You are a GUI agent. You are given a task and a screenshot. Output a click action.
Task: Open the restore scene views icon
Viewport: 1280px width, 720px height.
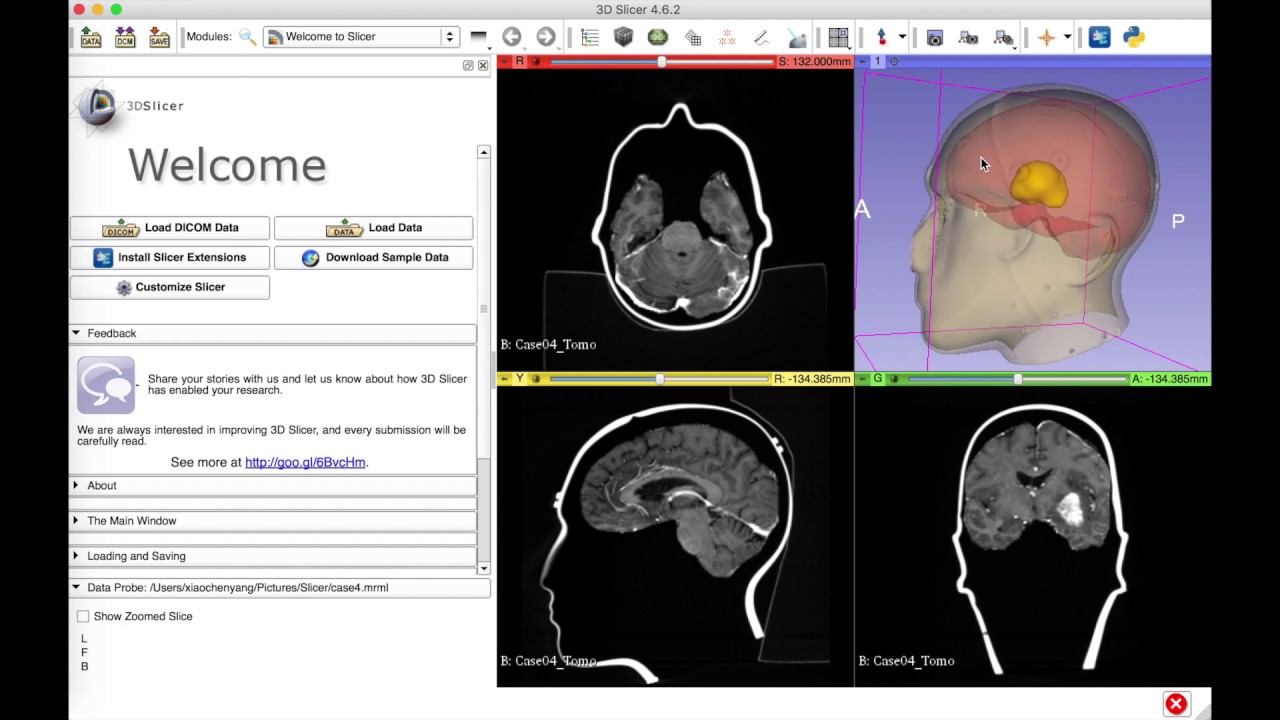(1003, 38)
